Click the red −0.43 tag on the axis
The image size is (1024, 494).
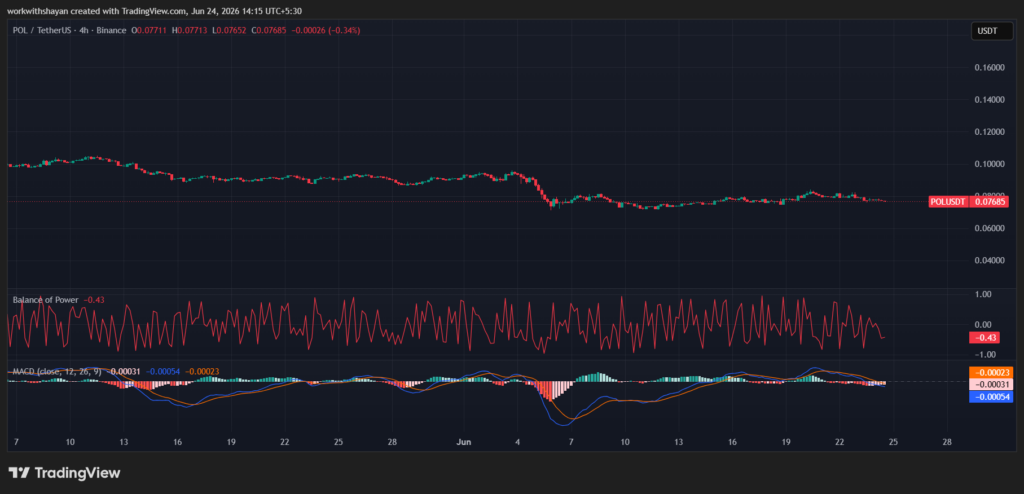[x=985, y=338]
